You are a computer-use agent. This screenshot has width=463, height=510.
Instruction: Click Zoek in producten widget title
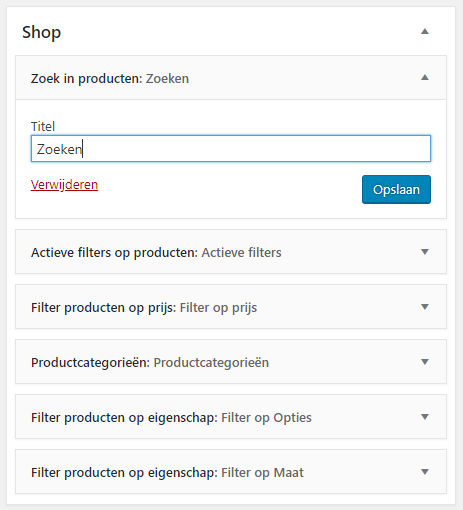point(231,78)
